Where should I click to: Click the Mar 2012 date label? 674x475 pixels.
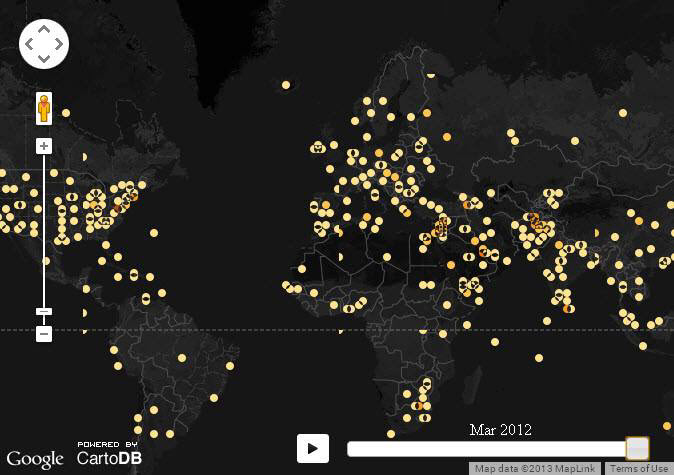pos(500,430)
